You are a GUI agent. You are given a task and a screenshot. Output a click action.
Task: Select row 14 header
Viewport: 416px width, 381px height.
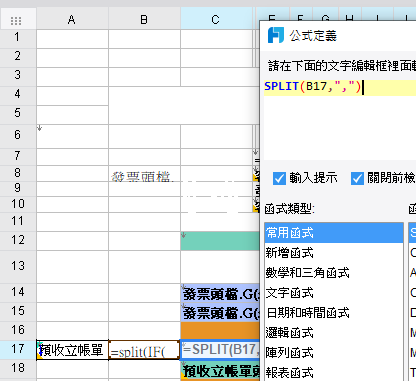18,293
